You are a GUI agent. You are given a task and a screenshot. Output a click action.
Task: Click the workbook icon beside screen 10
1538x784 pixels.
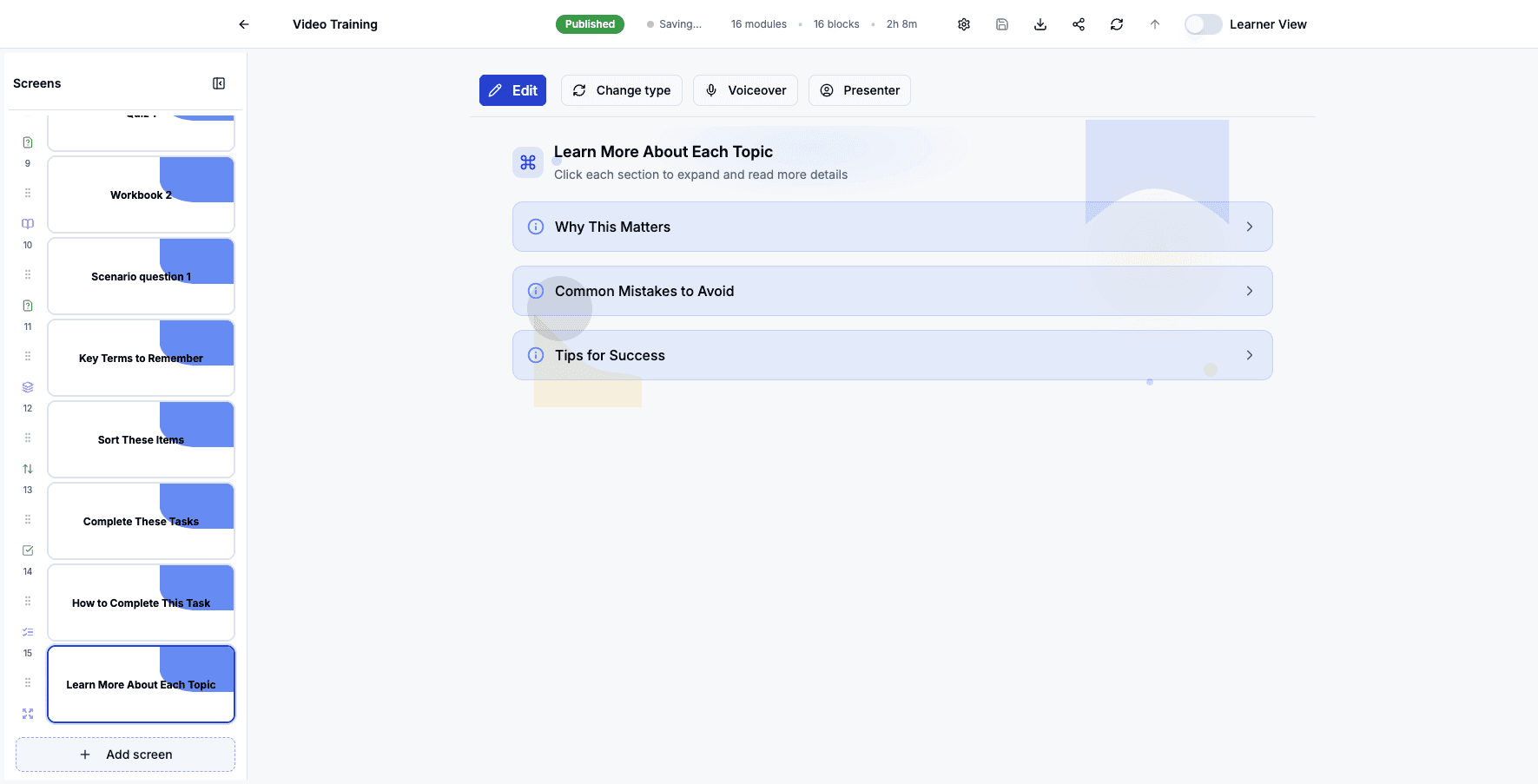[x=27, y=223]
